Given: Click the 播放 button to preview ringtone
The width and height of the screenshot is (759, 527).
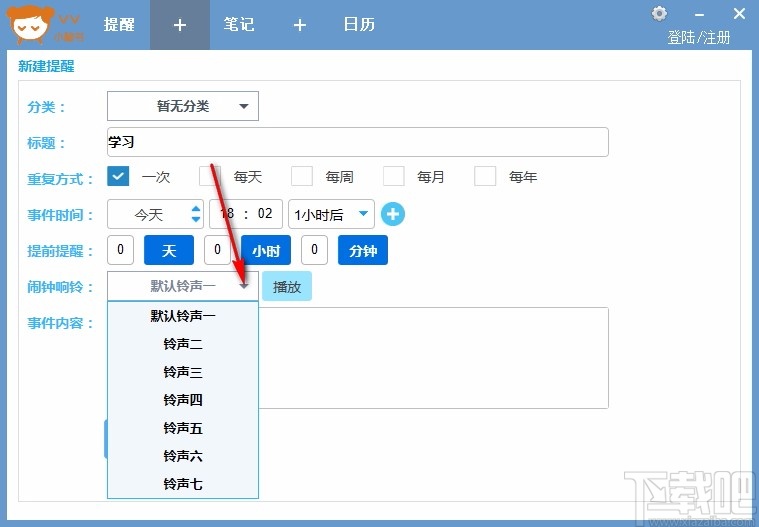Looking at the screenshot, I should (x=287, y=286).
